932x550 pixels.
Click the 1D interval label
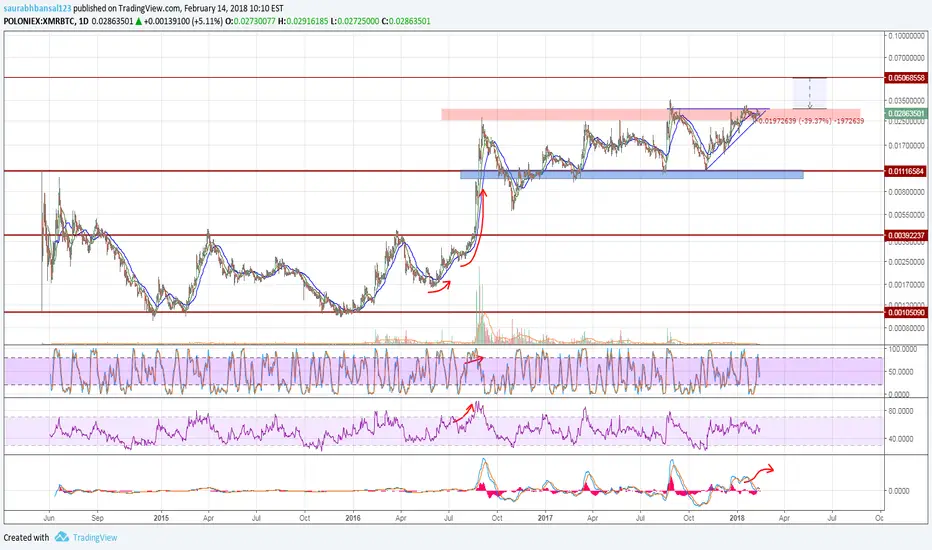(x=83, y=21)
